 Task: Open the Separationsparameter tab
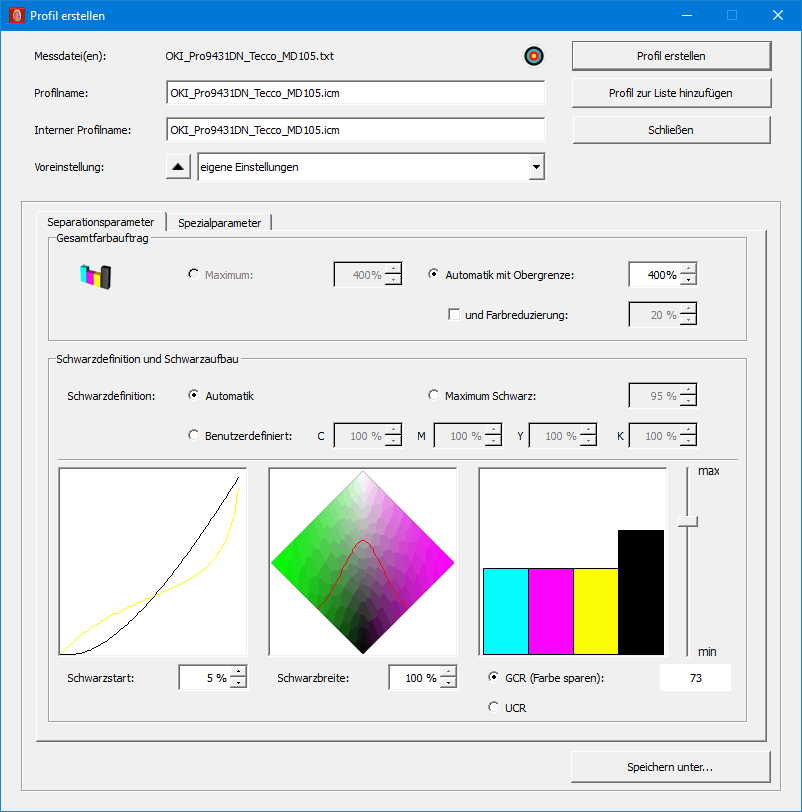(x=100, y=222)
